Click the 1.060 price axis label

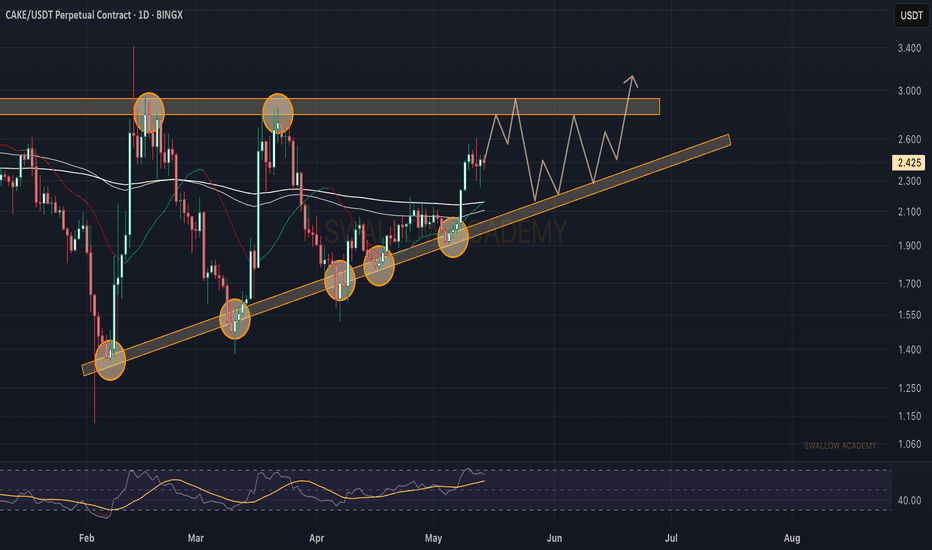pos(909,444)
